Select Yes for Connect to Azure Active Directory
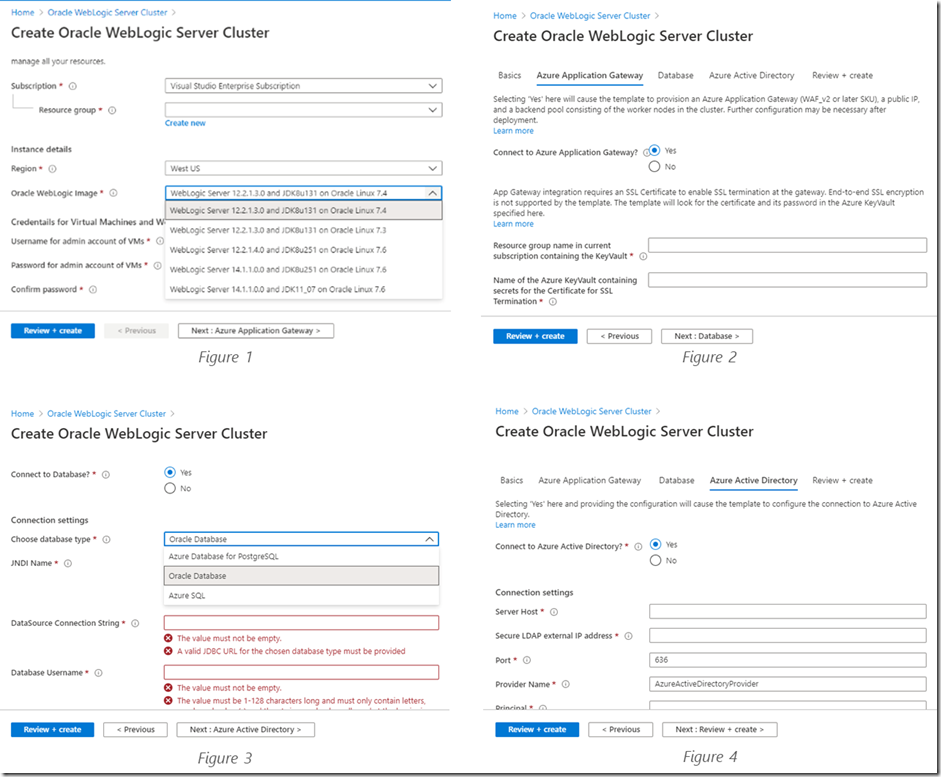This screenshot has height=777, width=941. (x=655, y=544)
